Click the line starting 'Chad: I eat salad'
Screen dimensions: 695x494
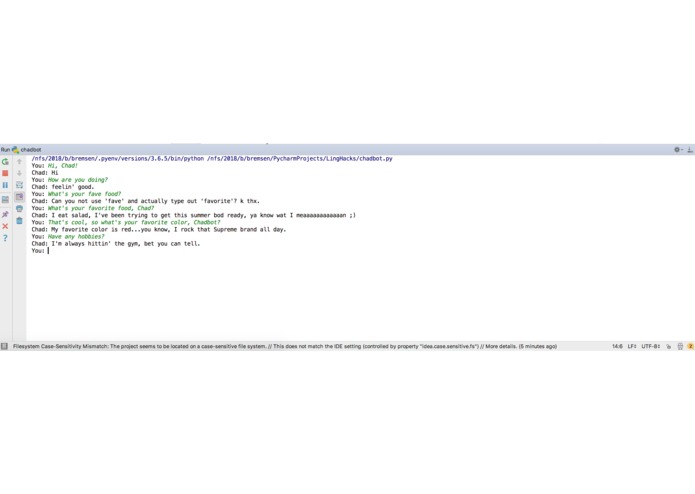click(194, 215)
